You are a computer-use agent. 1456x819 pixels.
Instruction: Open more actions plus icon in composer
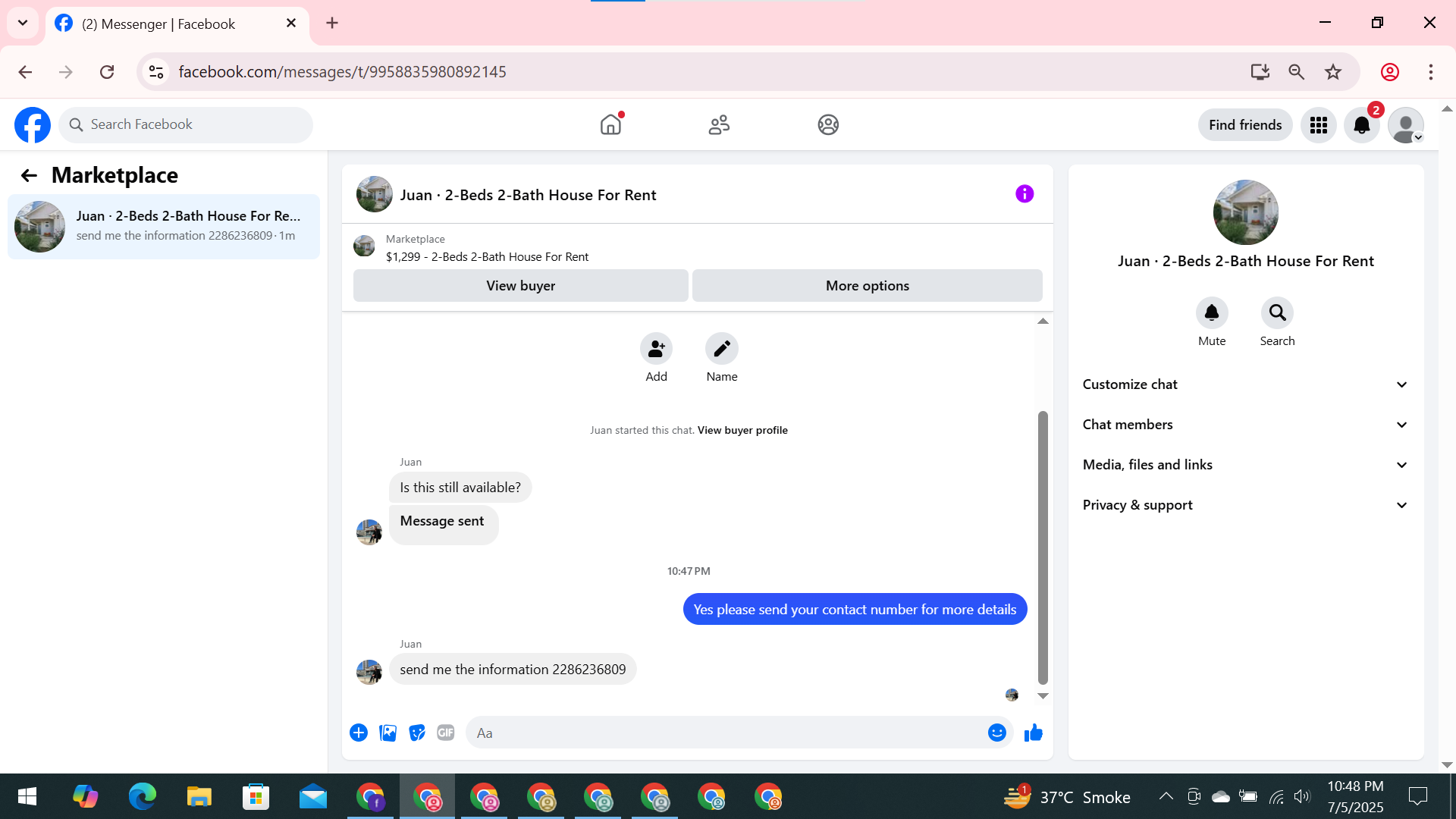pos(359,733)
